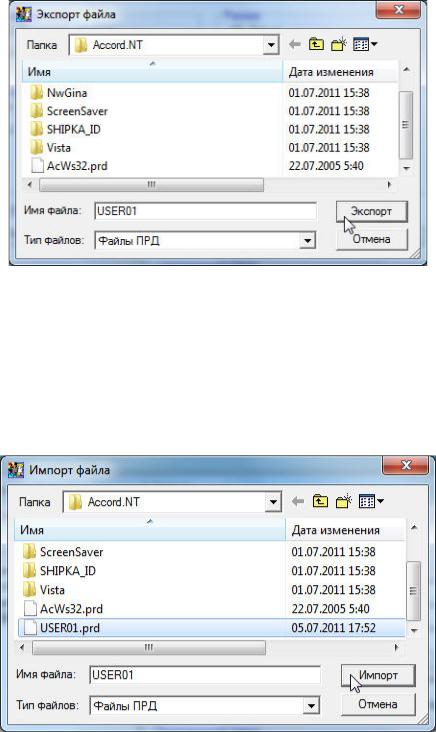Go up one folder level in the Import dialog

click(320, 502)
